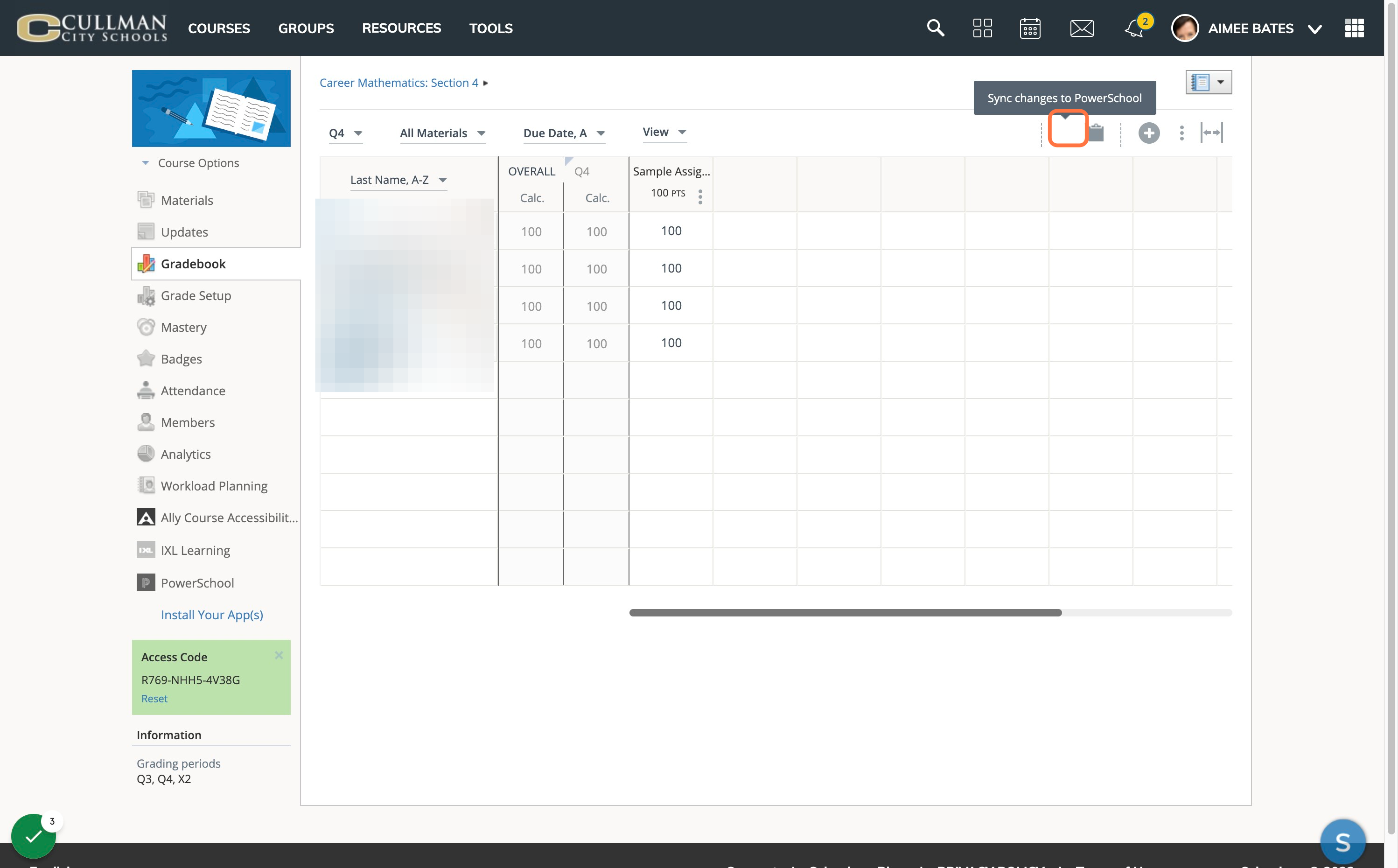
Task: Expand the View dropdown
Action: coord(664,132)
